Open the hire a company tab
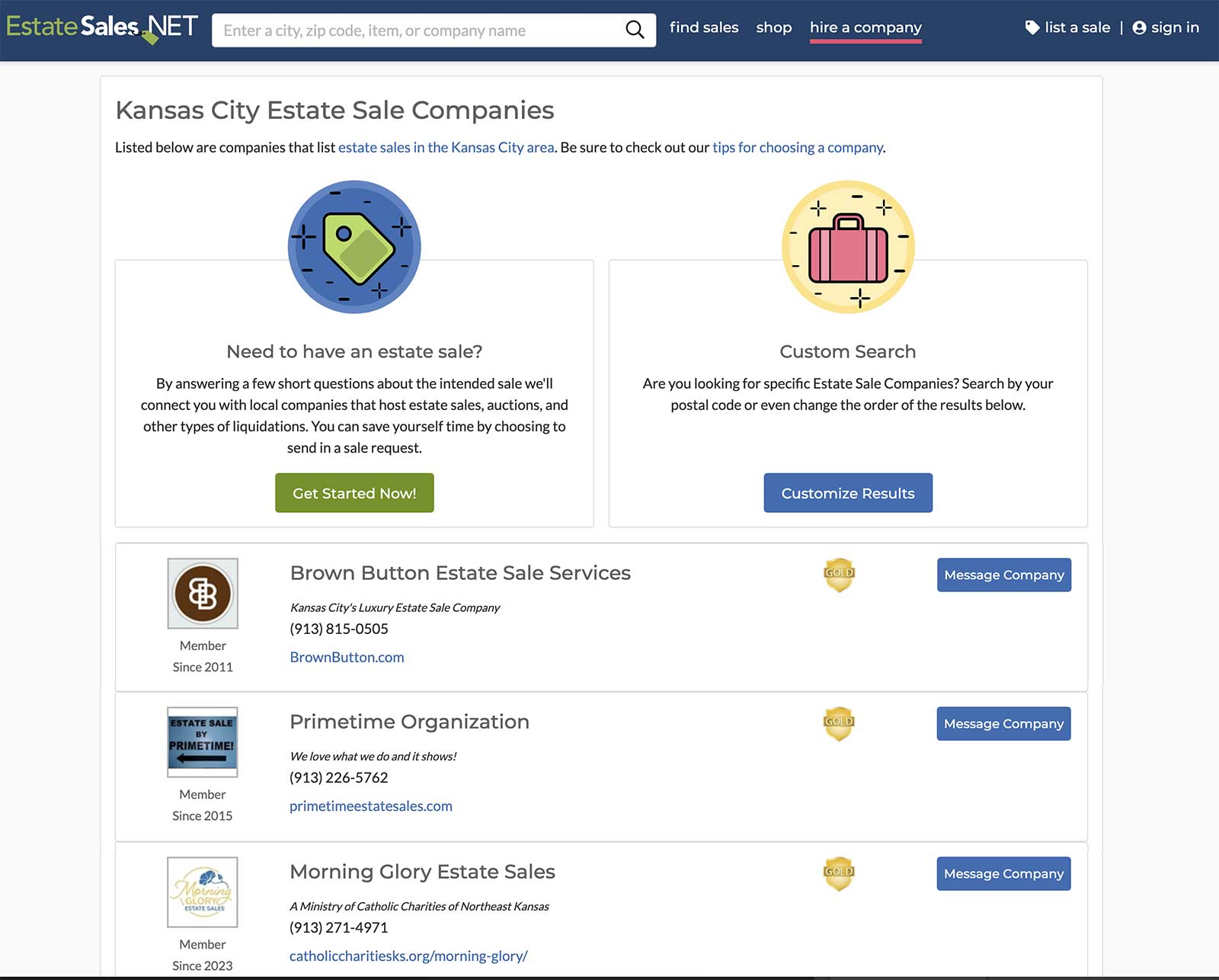The width and height of the screenshot is (1219, 980). (865, 27)
